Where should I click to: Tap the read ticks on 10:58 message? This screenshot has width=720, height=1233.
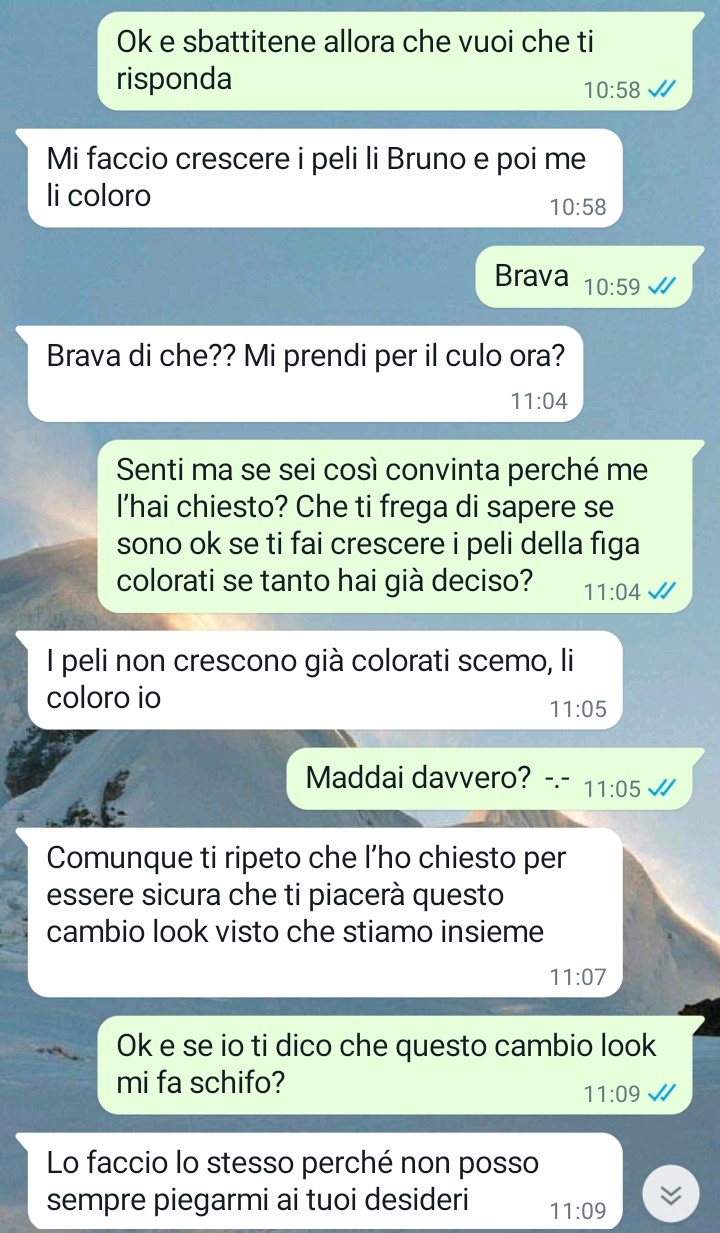pos(662,90)
